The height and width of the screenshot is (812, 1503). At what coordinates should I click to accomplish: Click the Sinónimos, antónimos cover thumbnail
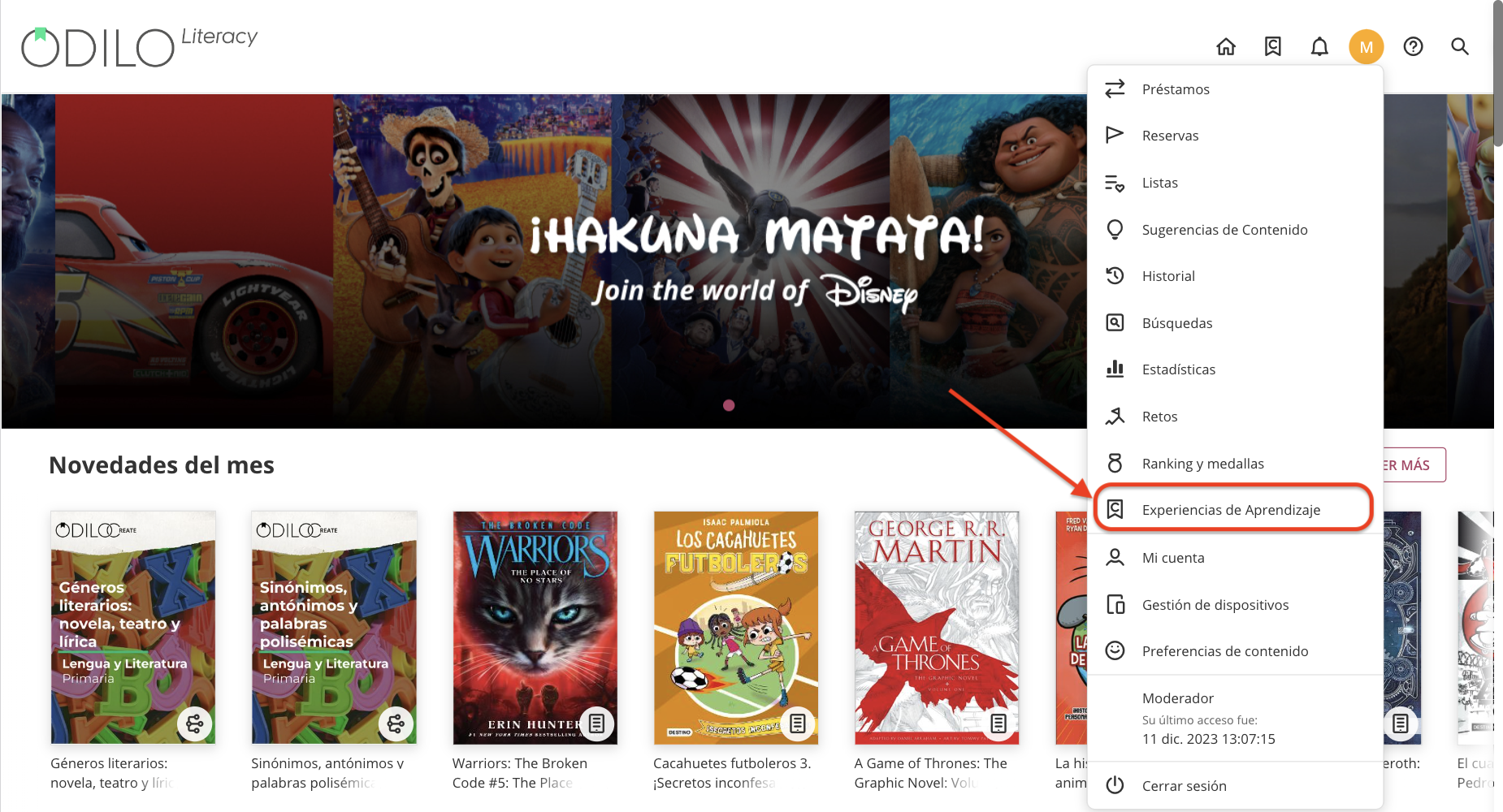pyautogui.click(x=334, y=628)
